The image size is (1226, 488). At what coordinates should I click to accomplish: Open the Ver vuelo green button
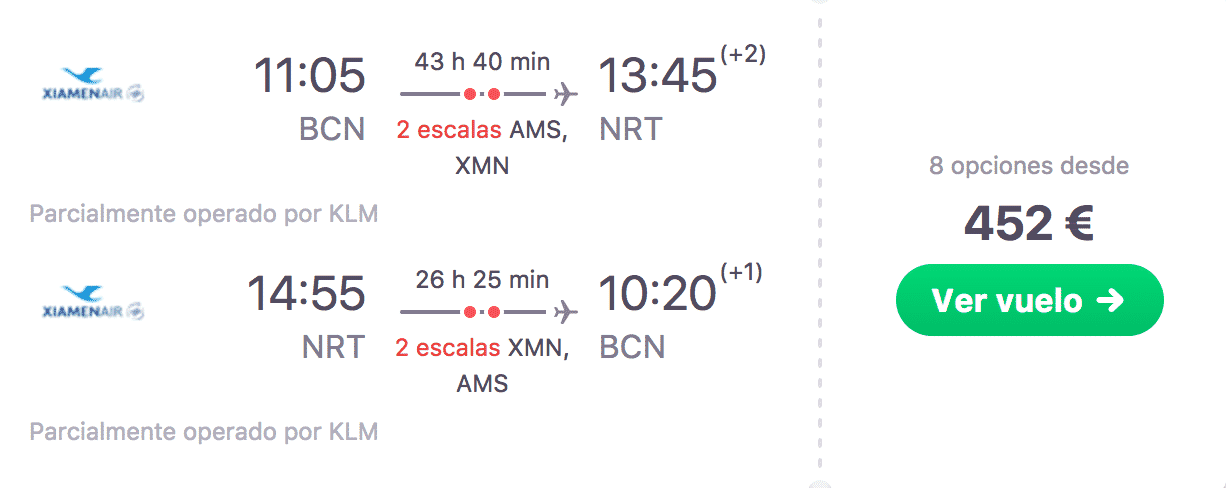(1029, 300)
